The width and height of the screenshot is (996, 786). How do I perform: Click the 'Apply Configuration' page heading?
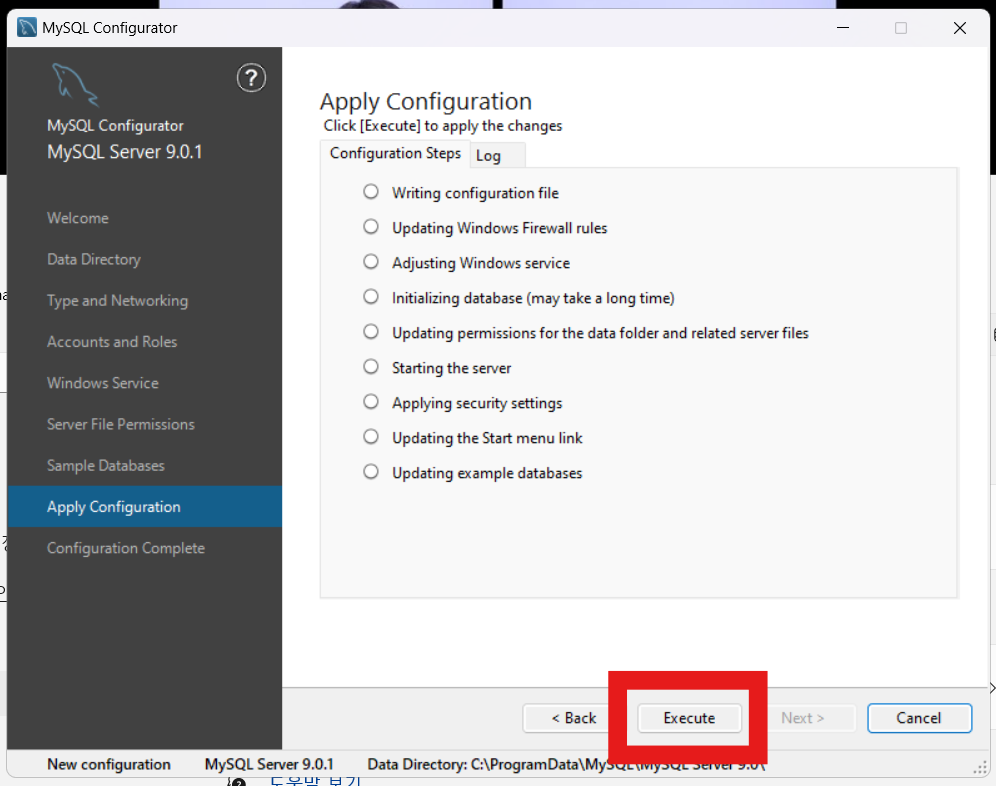(x=426, y=102)
